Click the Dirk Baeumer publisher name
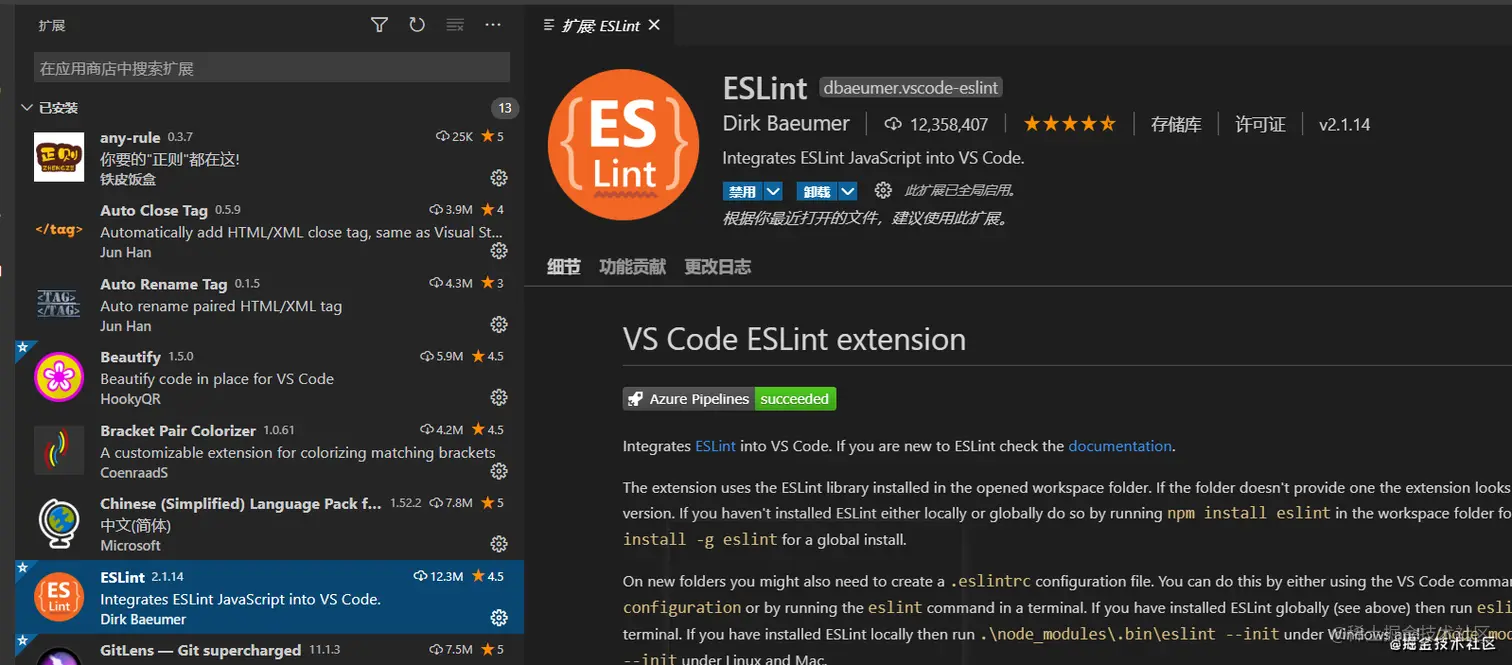This screenshot has height=665, width=1512. (786, 124)
